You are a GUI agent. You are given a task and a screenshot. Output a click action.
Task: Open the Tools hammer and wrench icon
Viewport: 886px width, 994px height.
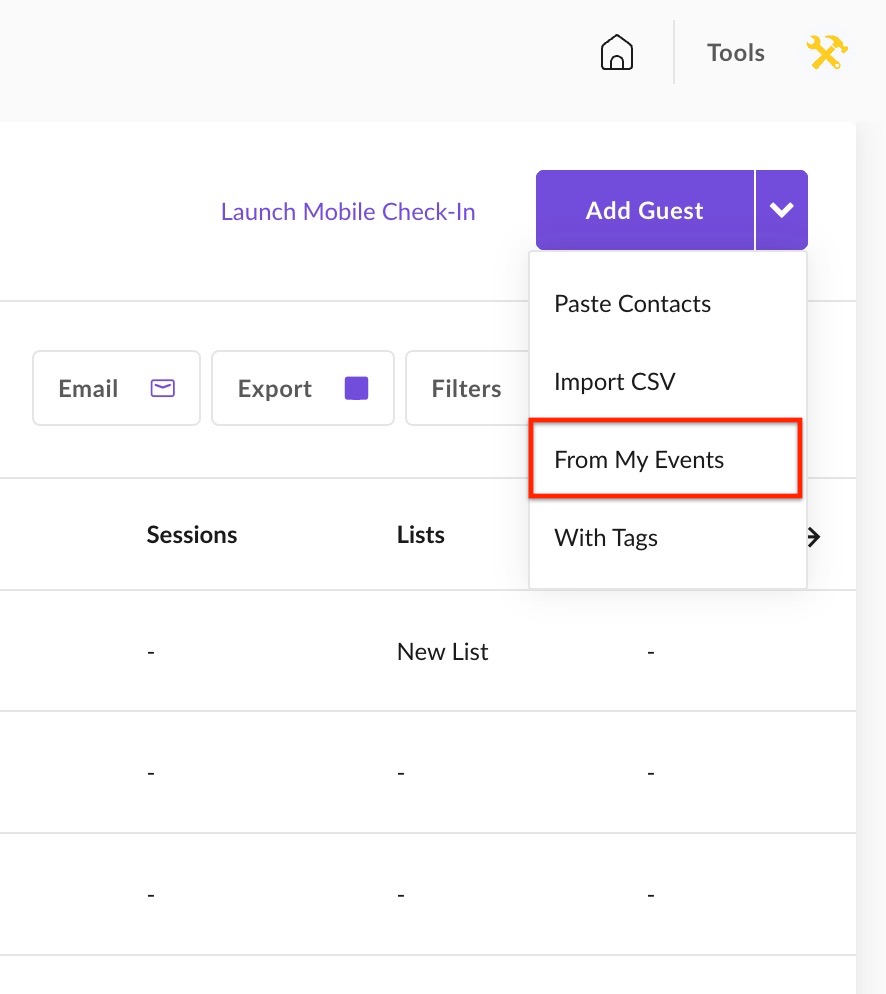click(826, 52)
